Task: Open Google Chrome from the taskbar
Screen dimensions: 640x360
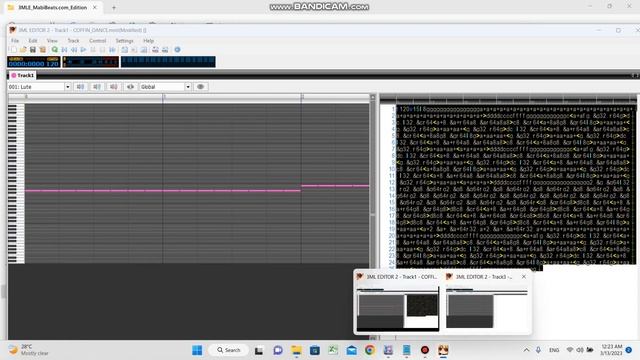Action: (370, 350)
